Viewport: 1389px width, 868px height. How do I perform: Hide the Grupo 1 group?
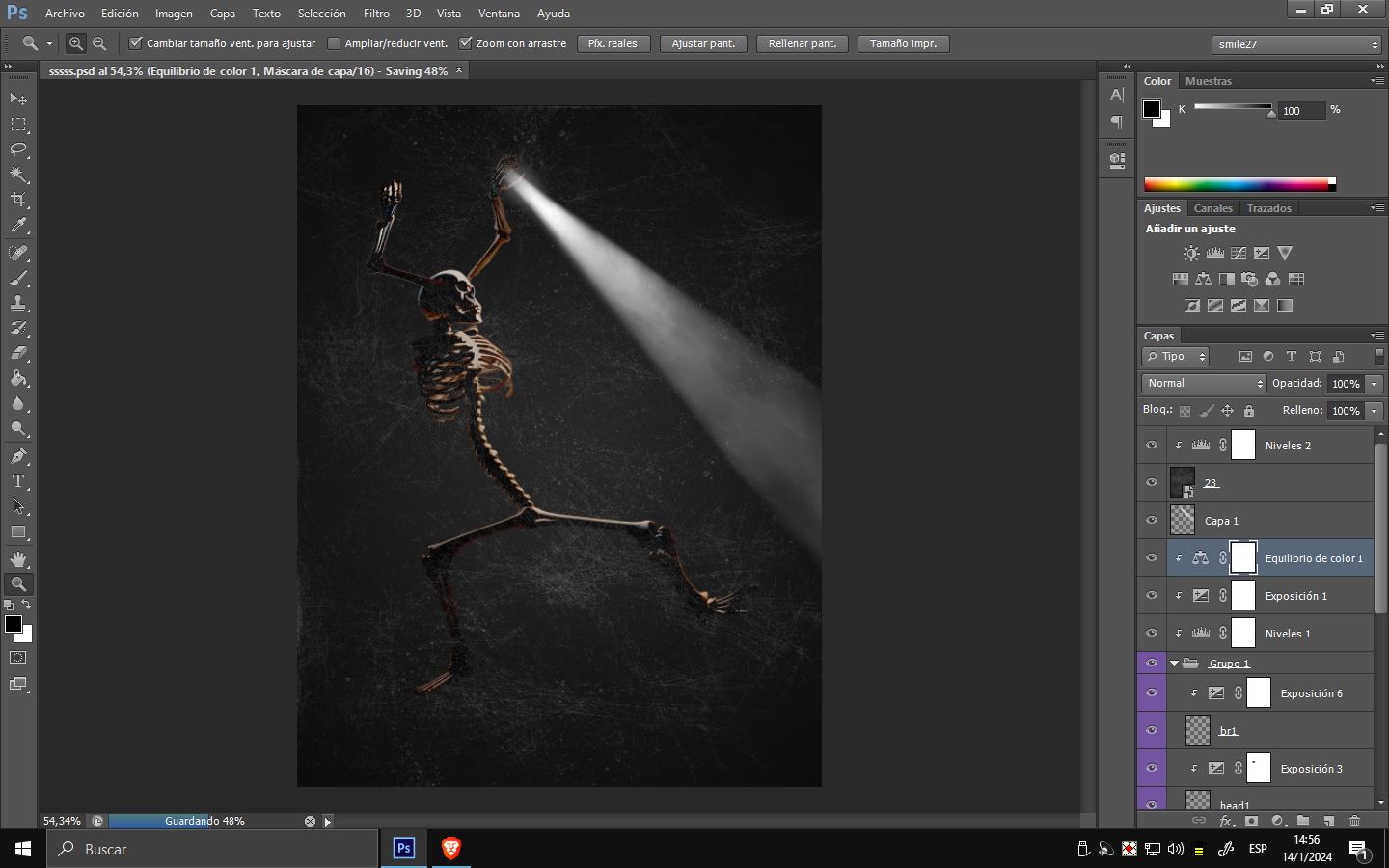[1152, 664]
